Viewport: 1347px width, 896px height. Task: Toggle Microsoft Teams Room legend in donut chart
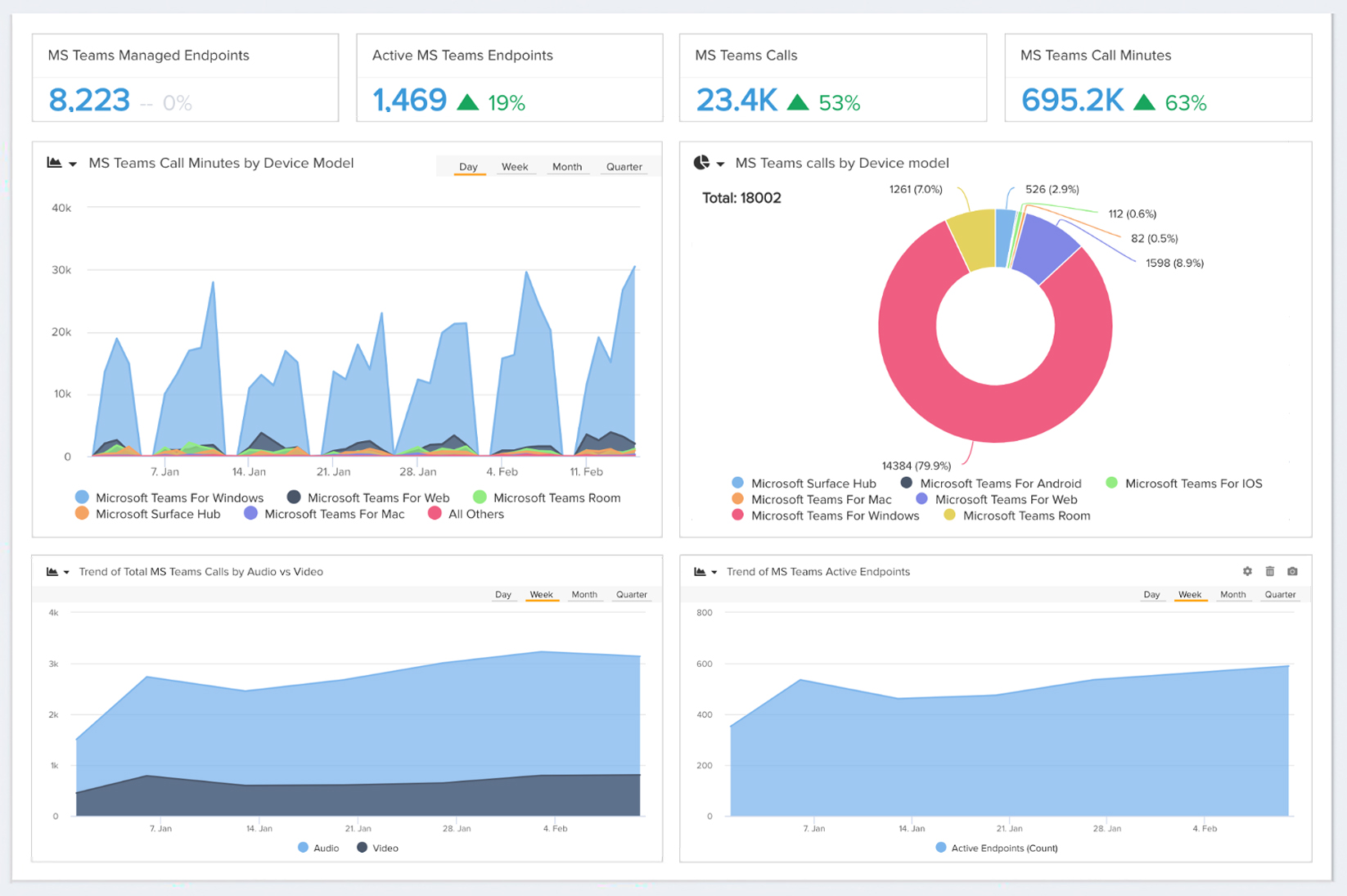[x=1017, y=516]
